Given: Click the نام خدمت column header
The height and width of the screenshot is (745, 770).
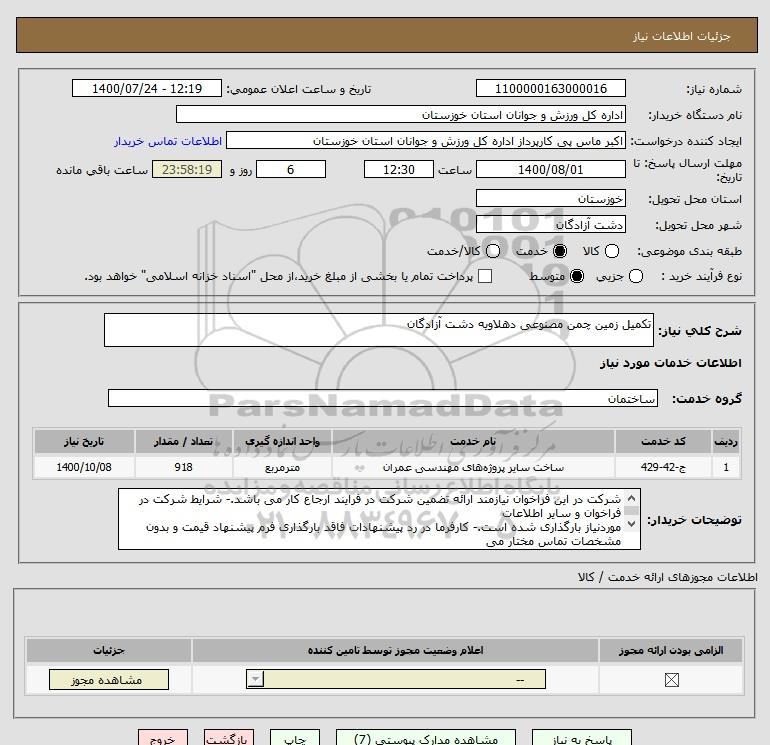Looking at the screenshot, I should 473,441.
